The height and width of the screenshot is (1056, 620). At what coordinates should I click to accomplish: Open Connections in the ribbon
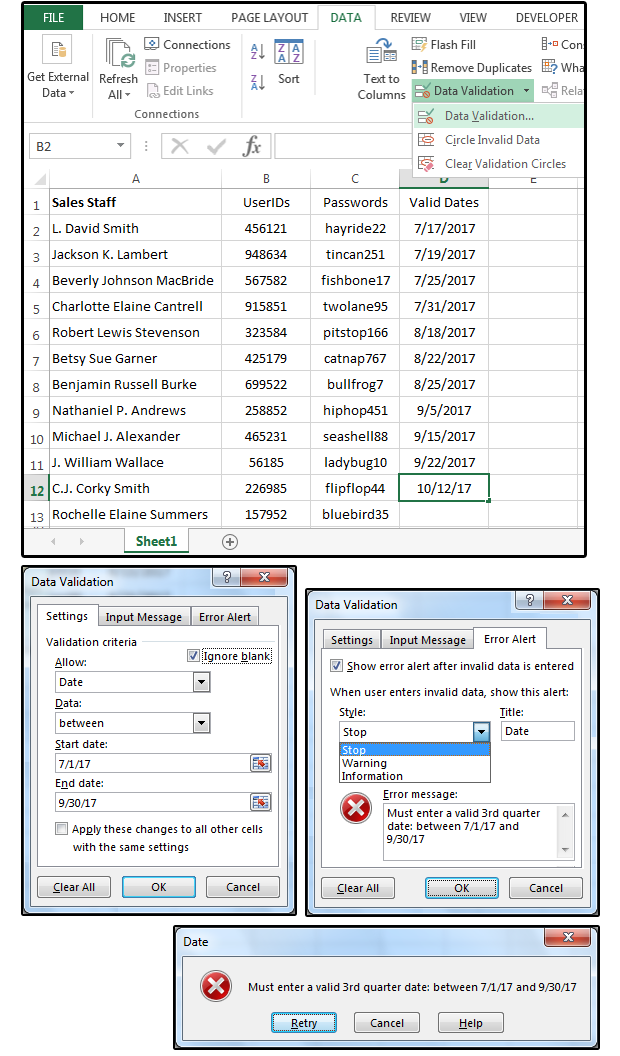[188, 44]
